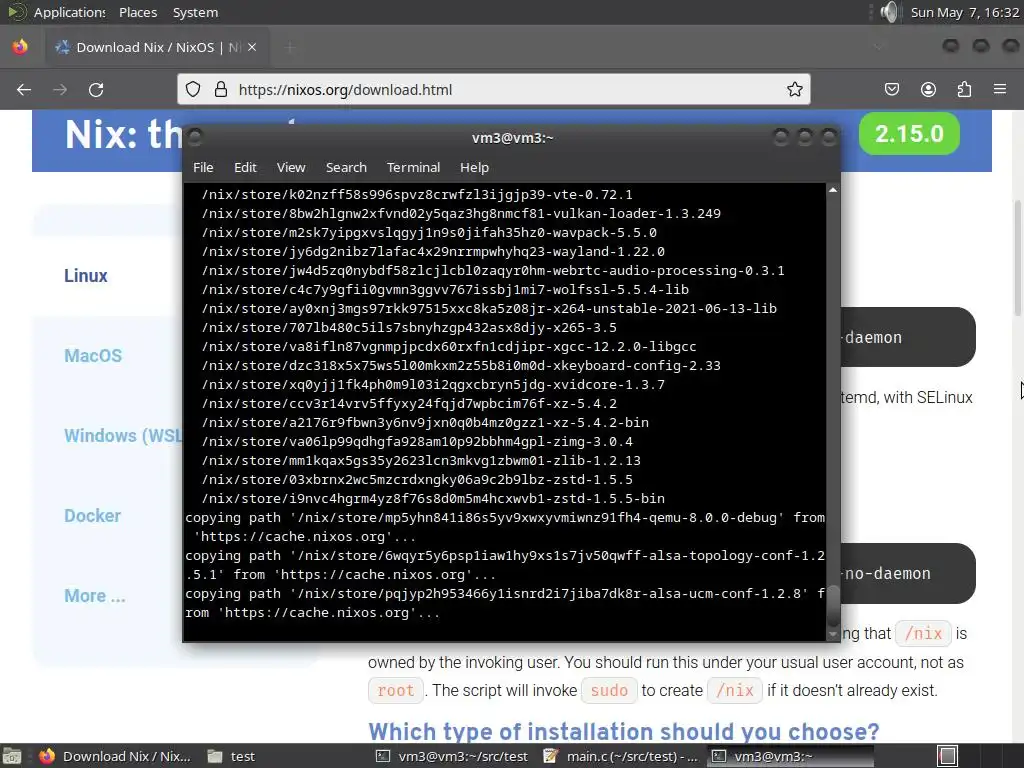The height and width of the screenshot is (768, 1024).
Task: Click the clock Sun May 7, 16:32
Action: [x=964, y=12]
